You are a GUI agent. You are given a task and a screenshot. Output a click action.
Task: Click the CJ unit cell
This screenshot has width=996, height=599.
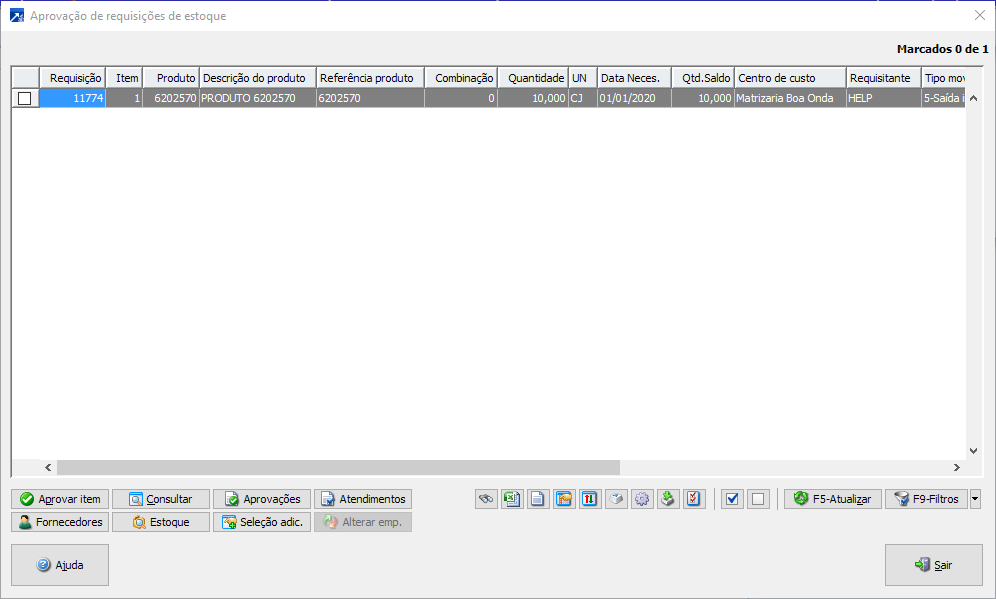point(582,98)
